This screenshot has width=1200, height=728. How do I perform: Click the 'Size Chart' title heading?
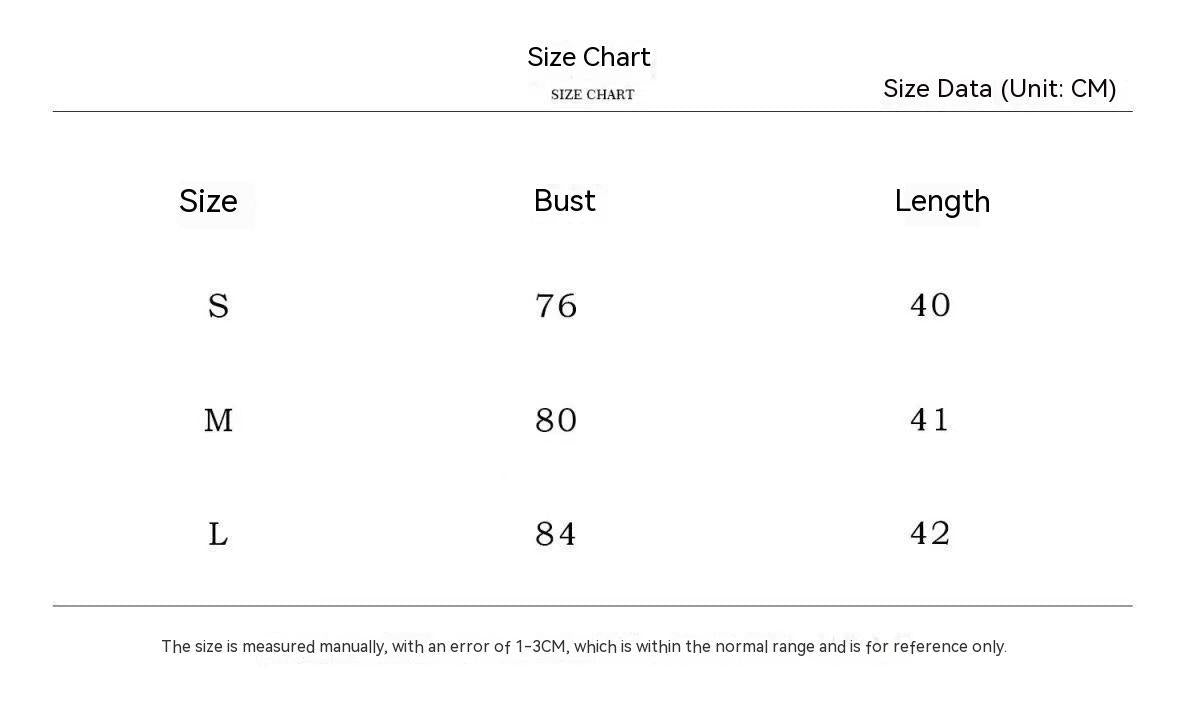click(x=589, y=57)
